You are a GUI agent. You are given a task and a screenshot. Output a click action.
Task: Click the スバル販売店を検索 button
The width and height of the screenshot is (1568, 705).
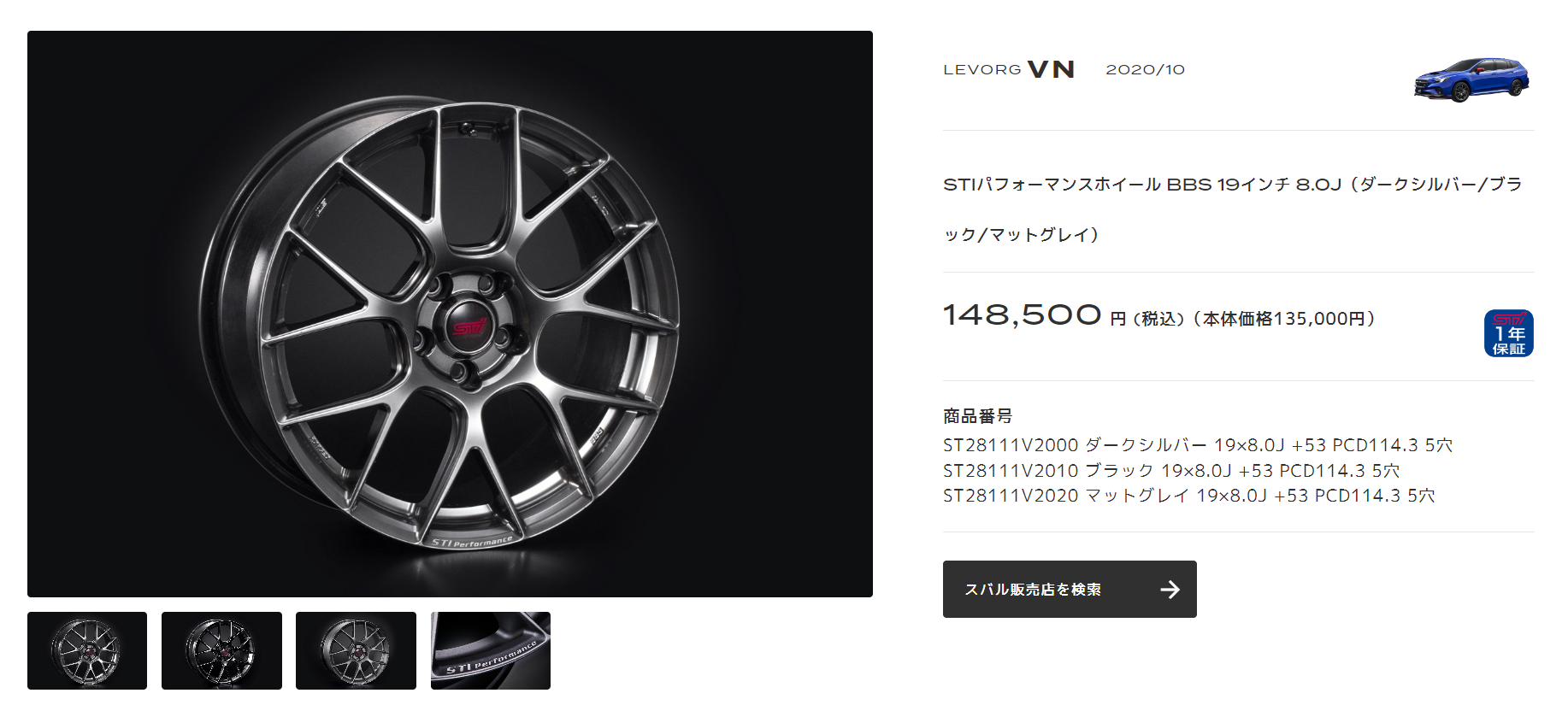1070,589
